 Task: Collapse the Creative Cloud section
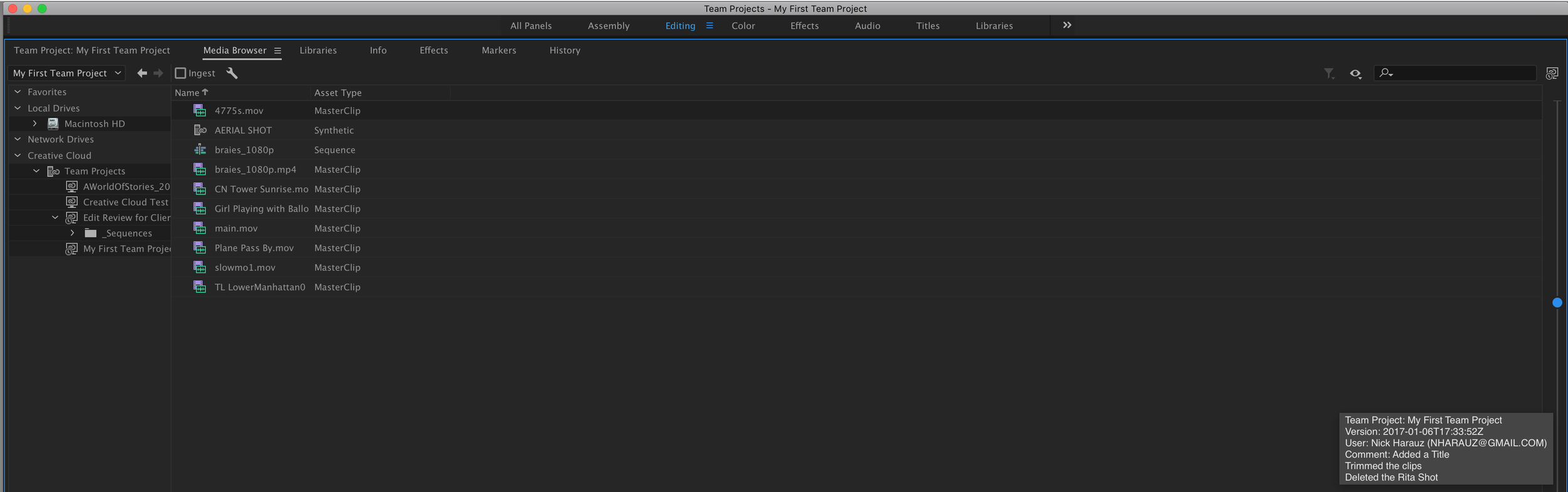[18, 155]
